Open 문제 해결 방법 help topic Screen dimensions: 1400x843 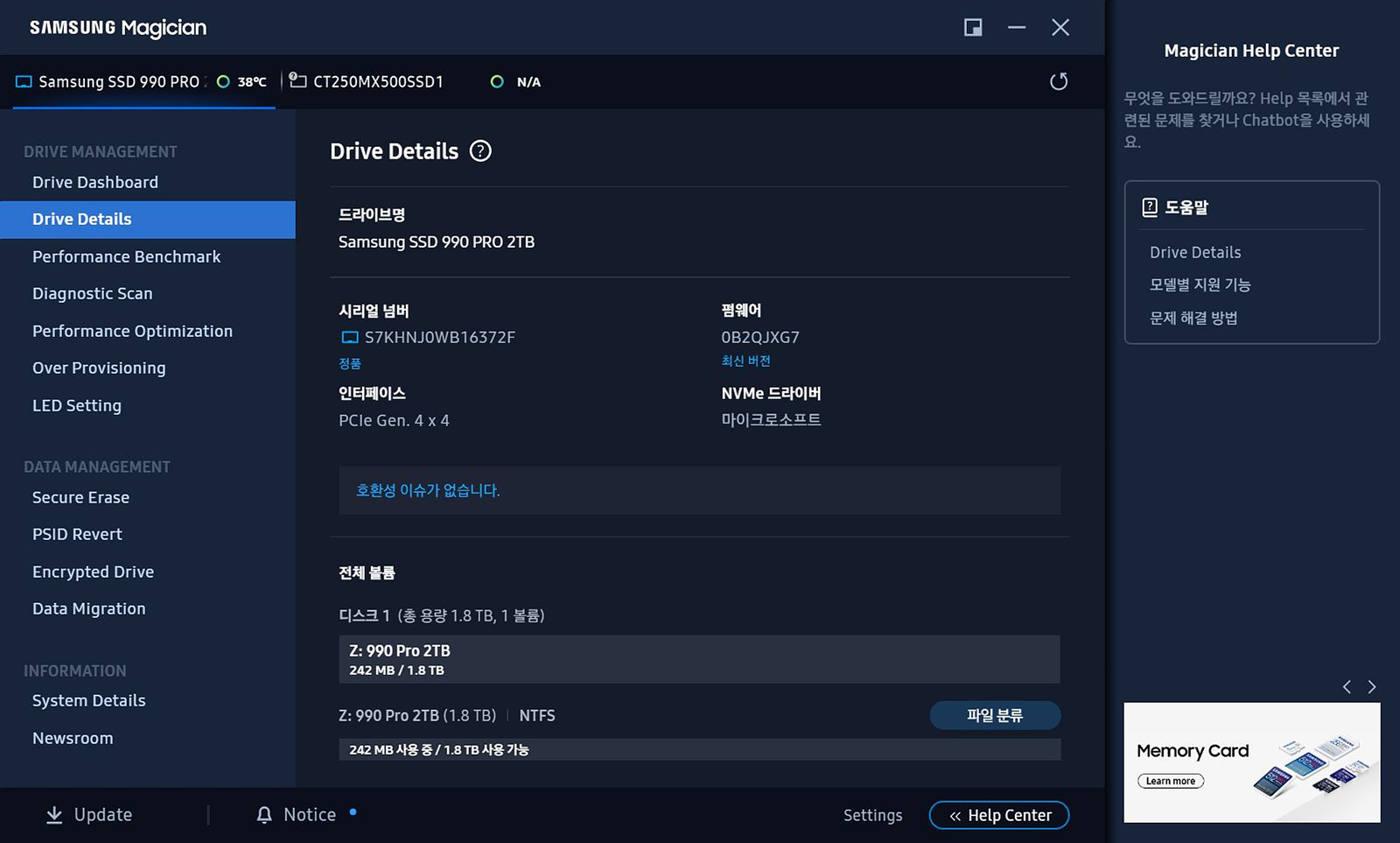click(1193, 318)
